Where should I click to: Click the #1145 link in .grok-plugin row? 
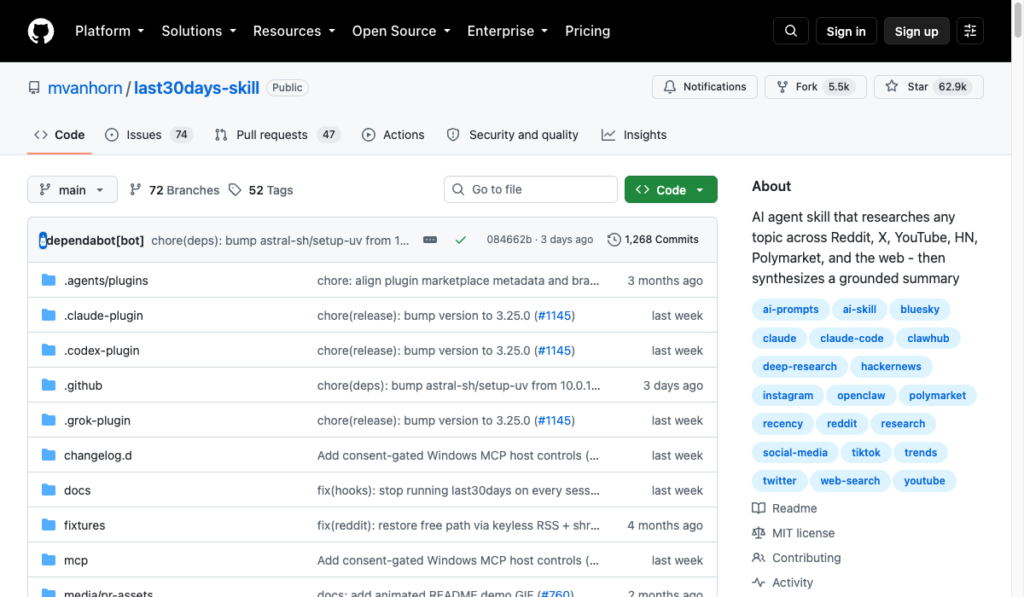pos(554,421)
